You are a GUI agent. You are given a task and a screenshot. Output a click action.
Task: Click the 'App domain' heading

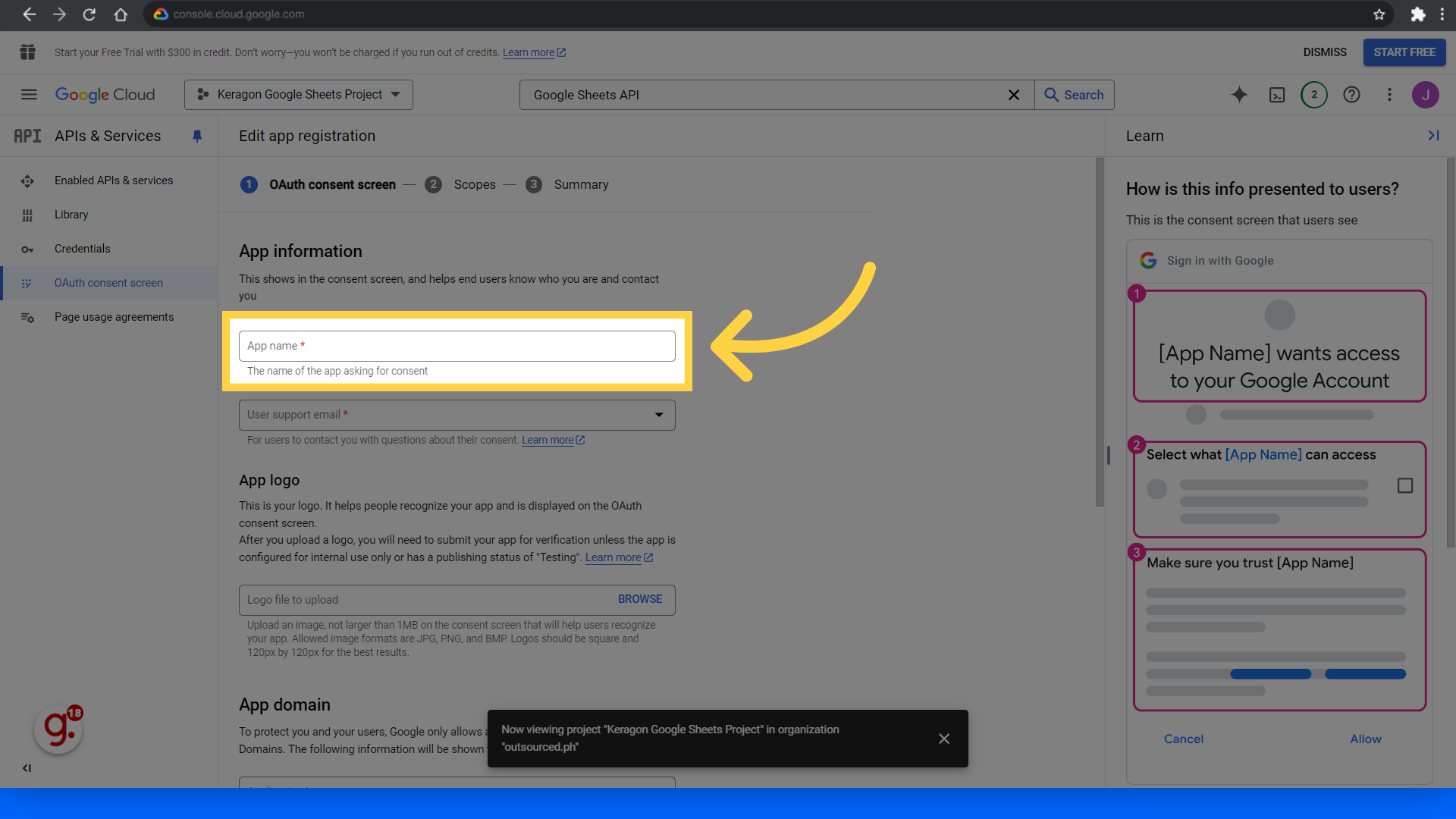point(284,704)
